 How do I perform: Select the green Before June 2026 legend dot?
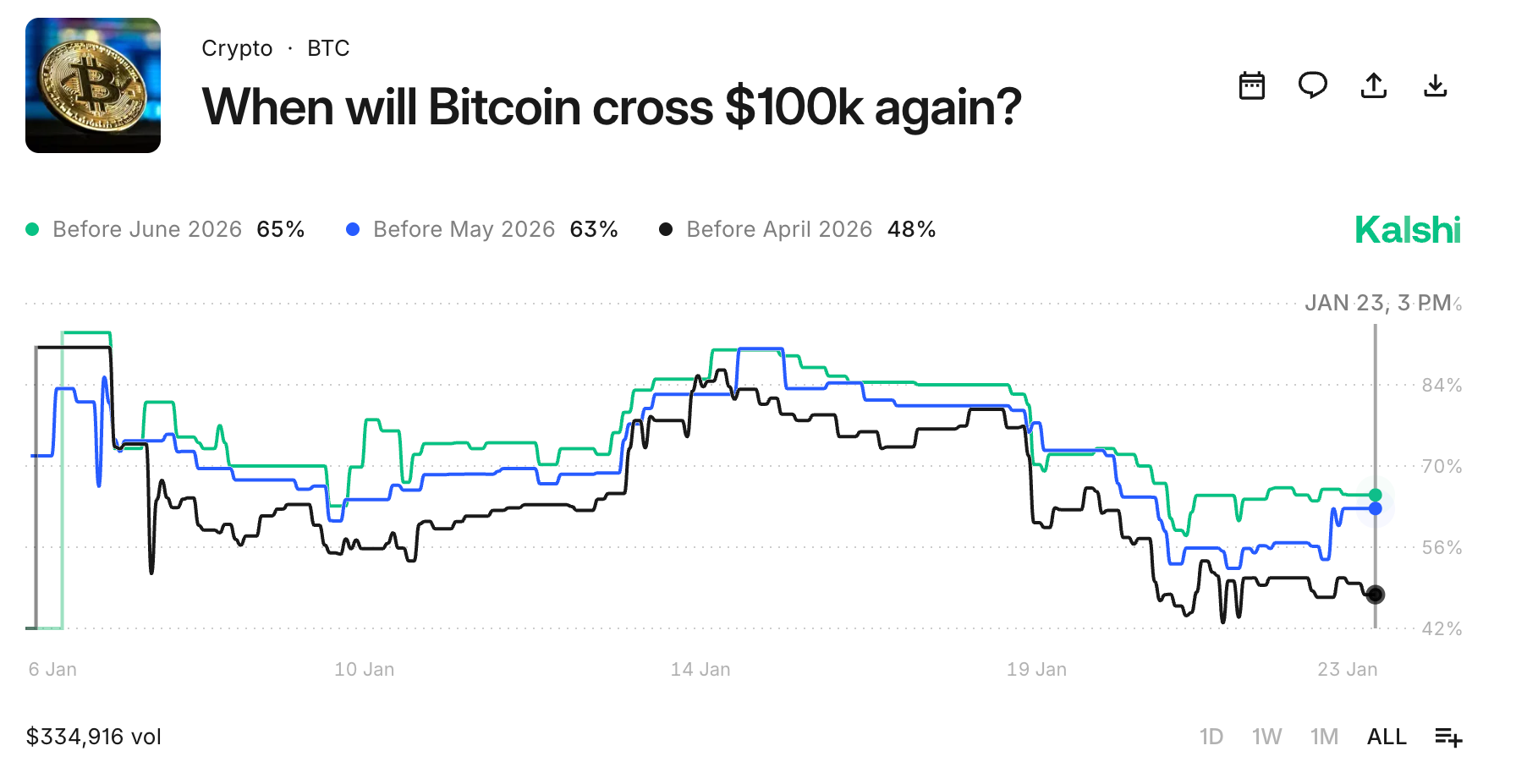(30, 228)
